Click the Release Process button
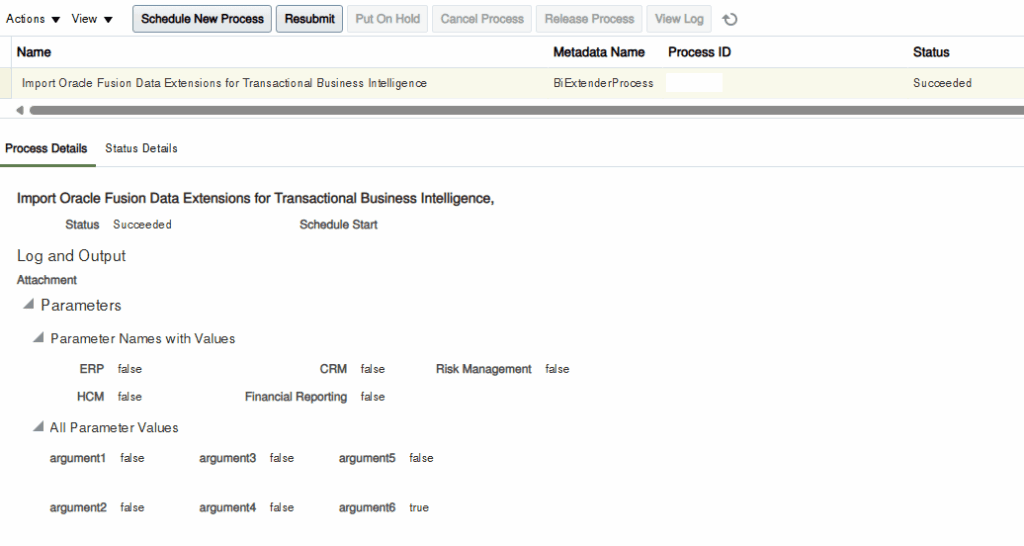The width and height of the screenshot is (1024, 546). click(589, 19)
